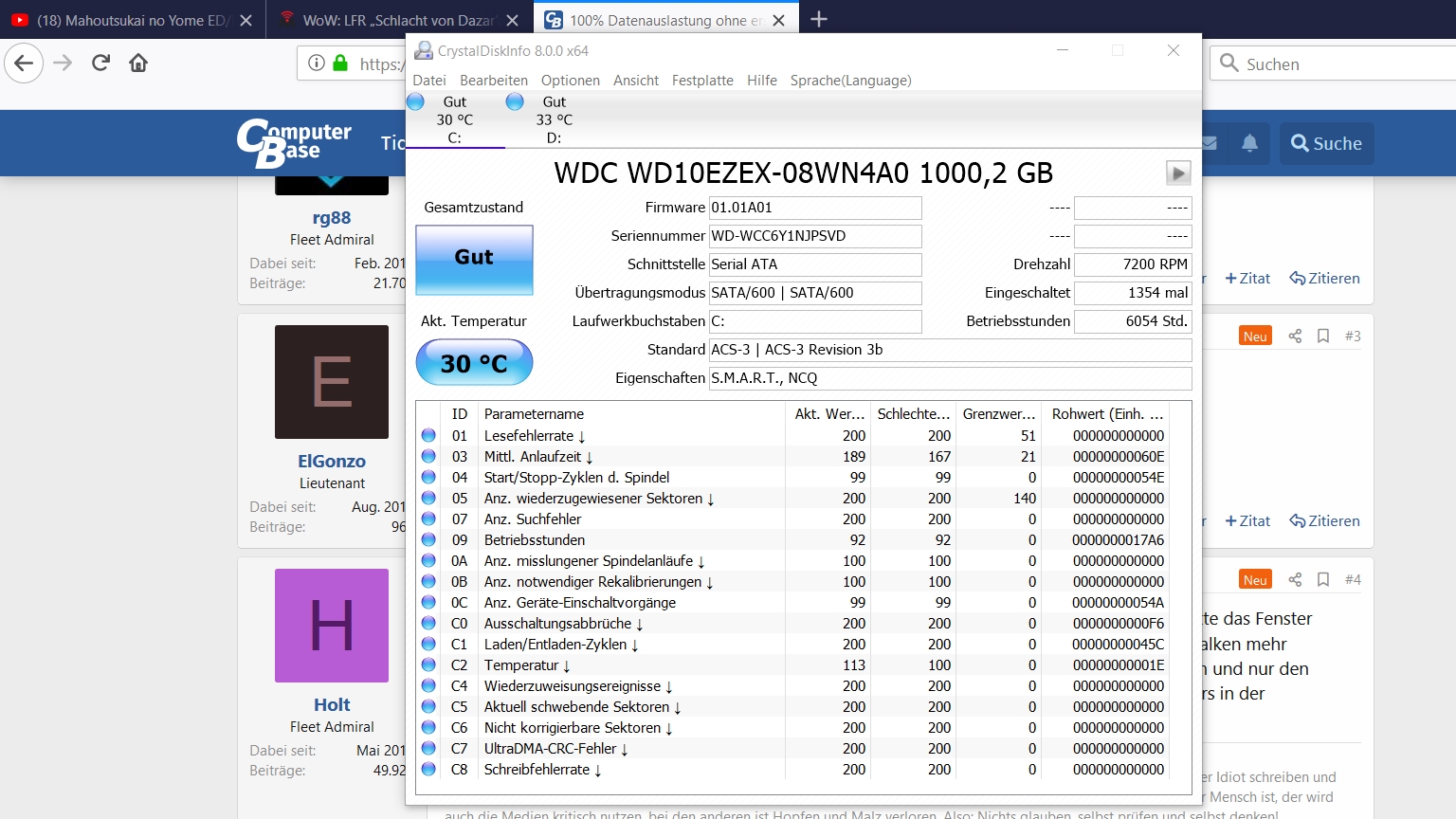1456x819 pixels.
Task: Open user profile link ElGonzo
Action: coord(332,461)
